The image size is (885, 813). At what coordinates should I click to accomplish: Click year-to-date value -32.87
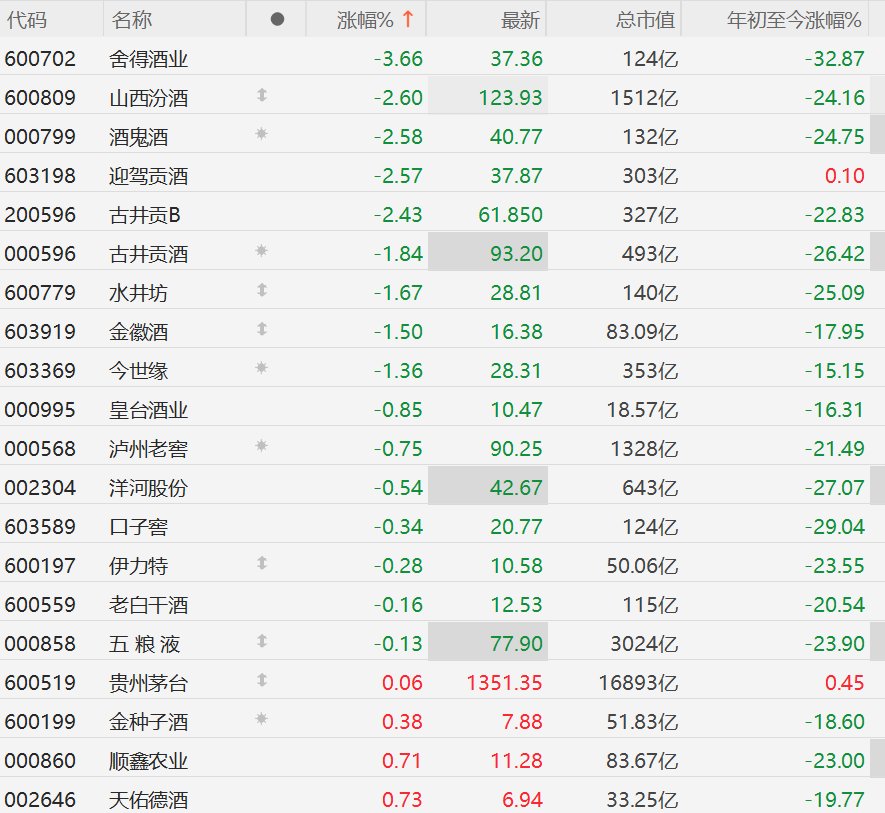tap(834, 59)
